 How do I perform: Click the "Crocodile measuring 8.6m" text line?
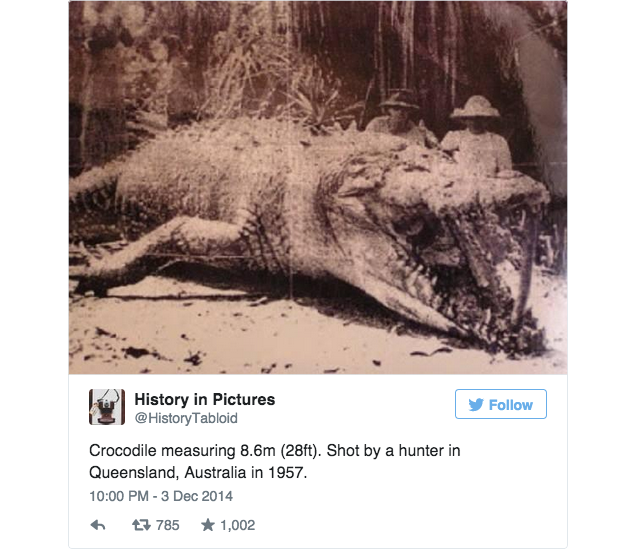(x=182, y=450)
